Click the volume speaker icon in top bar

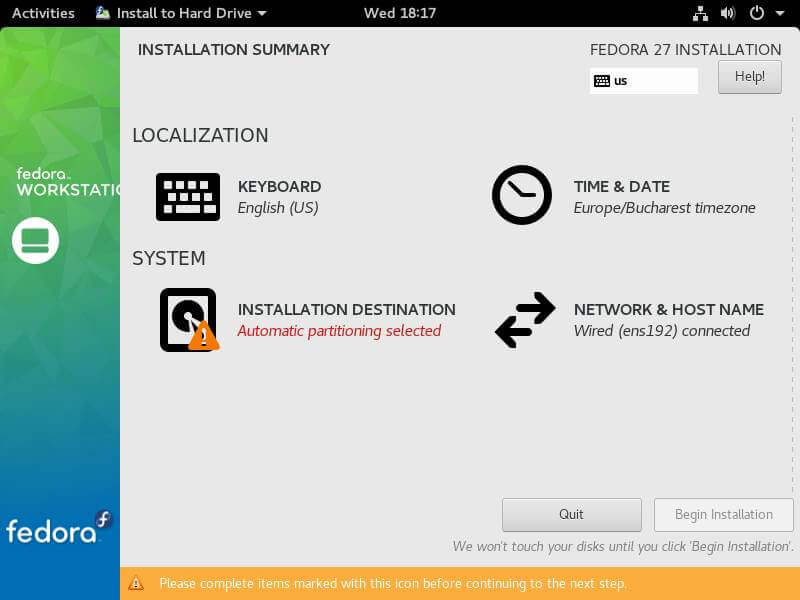728,13
